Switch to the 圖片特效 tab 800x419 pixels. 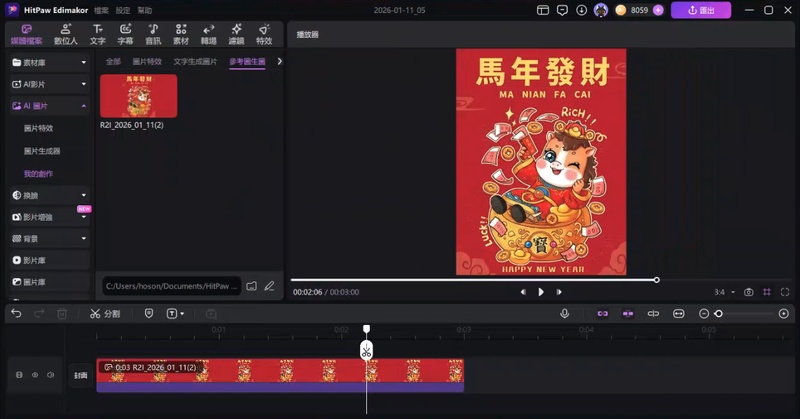pyautogui.click(x=147, y=61)
